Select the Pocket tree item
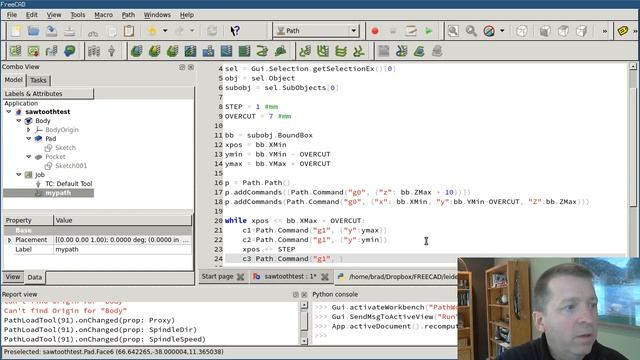The height and width of the screenshot is (360, 640). coord(55,157)
